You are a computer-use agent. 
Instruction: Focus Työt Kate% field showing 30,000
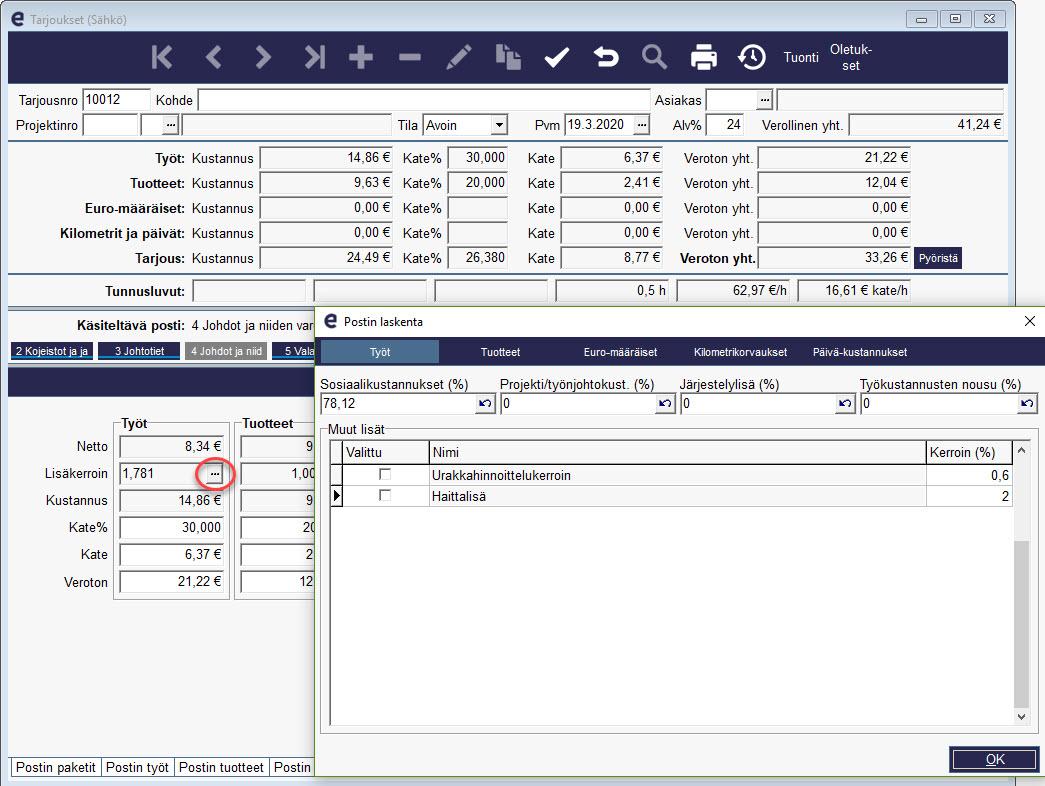click(x=478, y=158)
